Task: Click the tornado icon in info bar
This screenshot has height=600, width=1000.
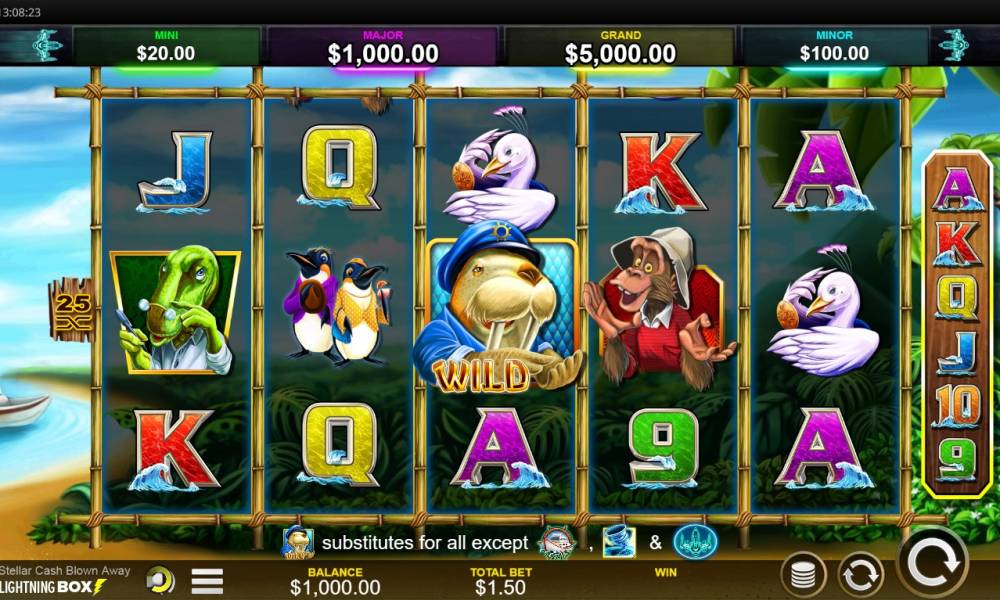Action: coord(619,542)
